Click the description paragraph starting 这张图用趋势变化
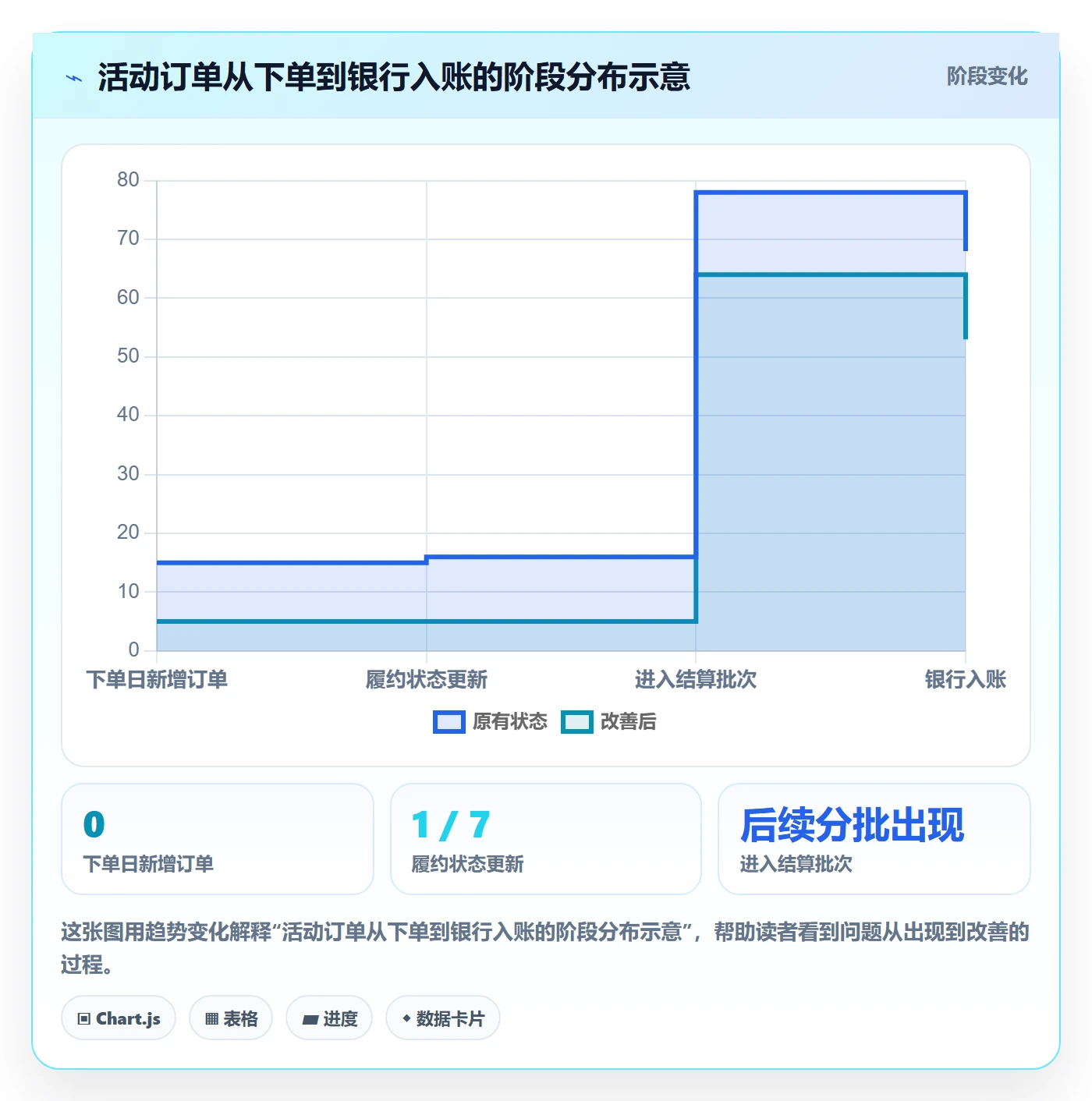Viewport: 1092px width, 1101px height. (545, 948)
